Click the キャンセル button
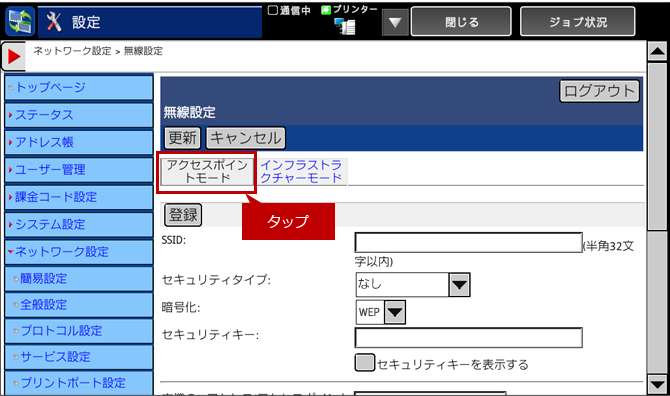Image resolution: width=670 pixels, height=396 pixels. 246,138
